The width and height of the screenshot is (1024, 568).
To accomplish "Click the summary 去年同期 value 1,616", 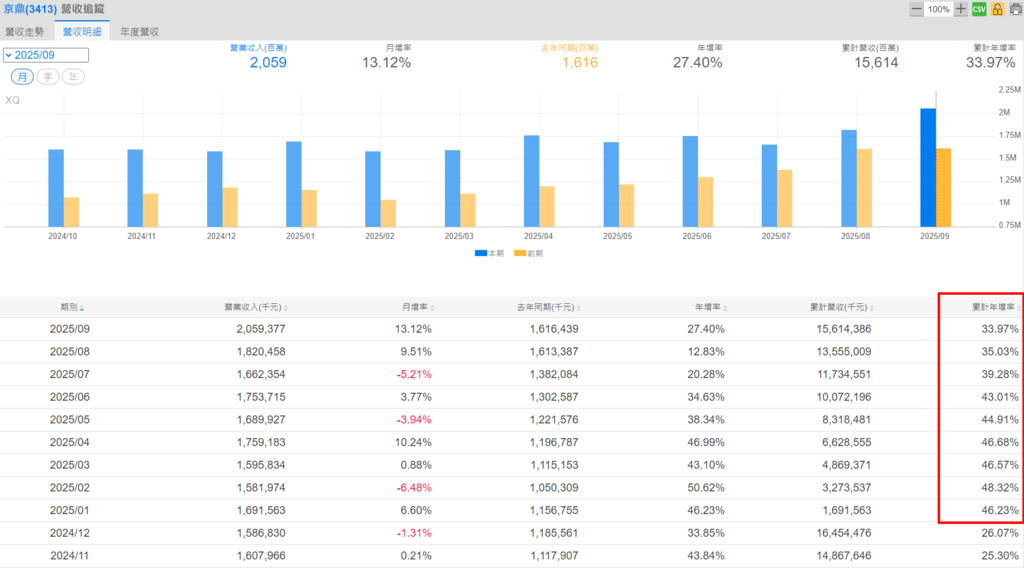I will click(580, 63).
